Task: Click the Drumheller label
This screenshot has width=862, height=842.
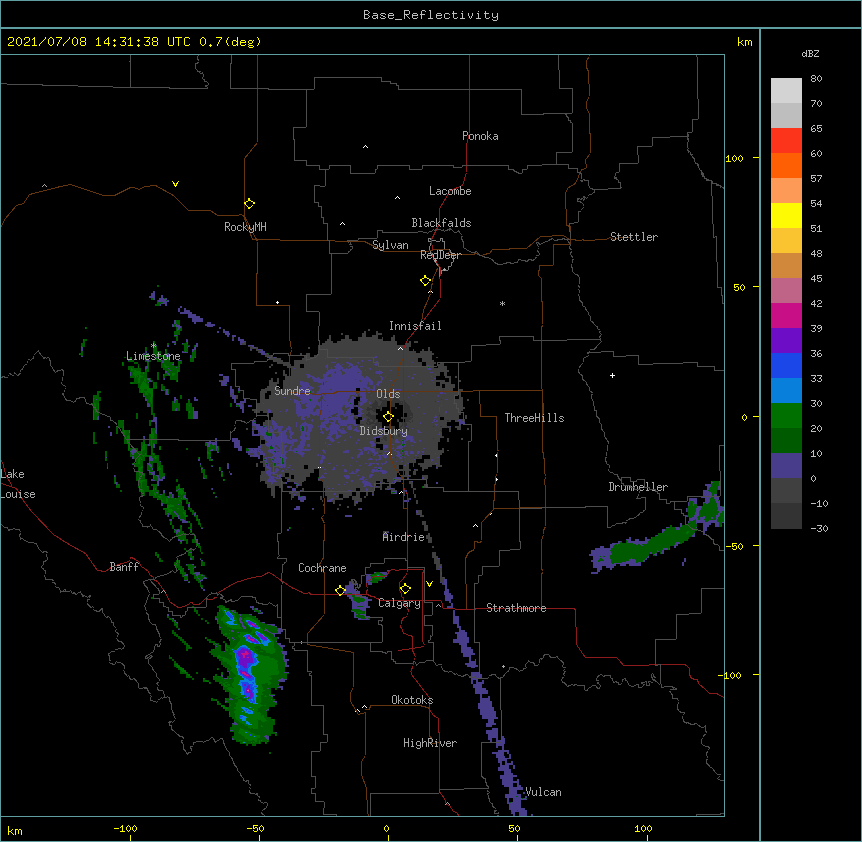Action: (638, 487)
